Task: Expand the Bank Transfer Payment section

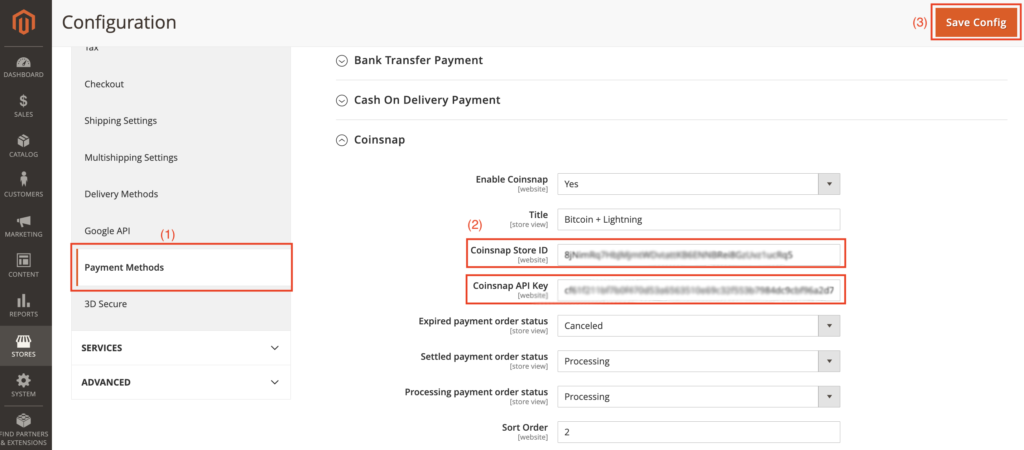Action: (418, 60)
